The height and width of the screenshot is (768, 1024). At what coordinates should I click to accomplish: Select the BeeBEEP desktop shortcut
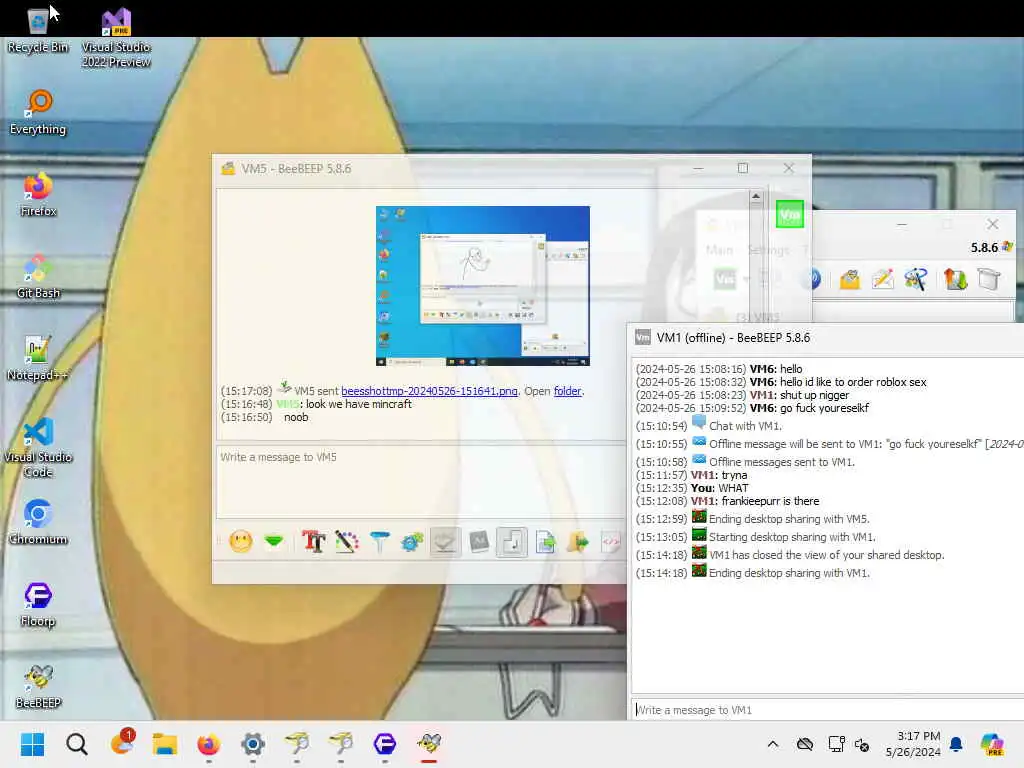click(38, 687)
